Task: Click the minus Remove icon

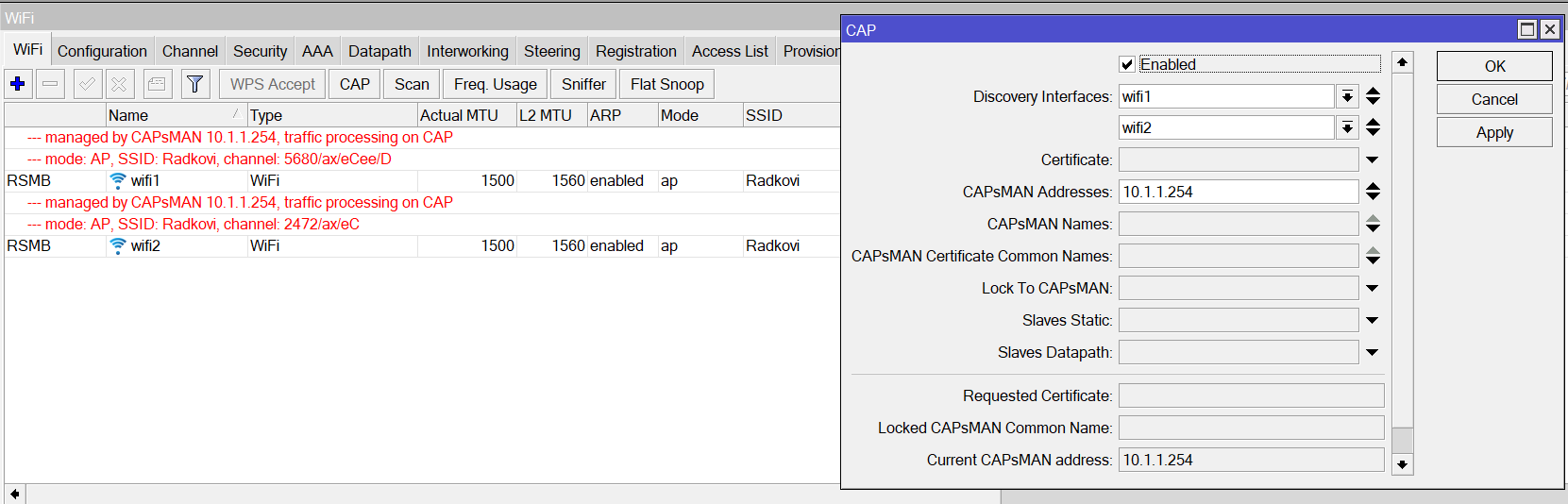Action: (x=50, y=84)
